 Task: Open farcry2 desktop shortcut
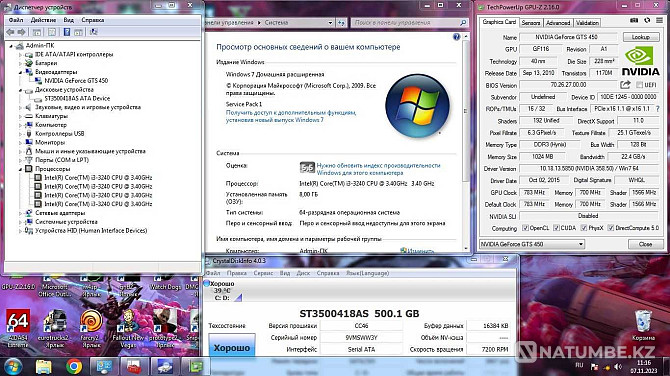(x=91, y=328)
